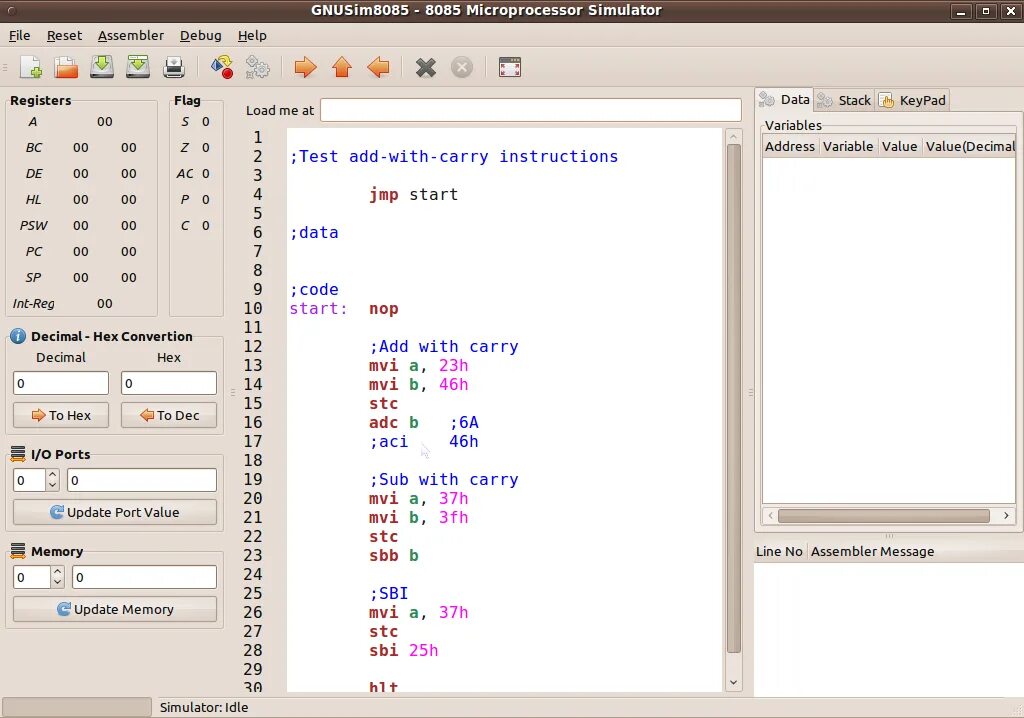Increase the Memory address spinner
This screenshot has height=718, width=1024.
57,572
